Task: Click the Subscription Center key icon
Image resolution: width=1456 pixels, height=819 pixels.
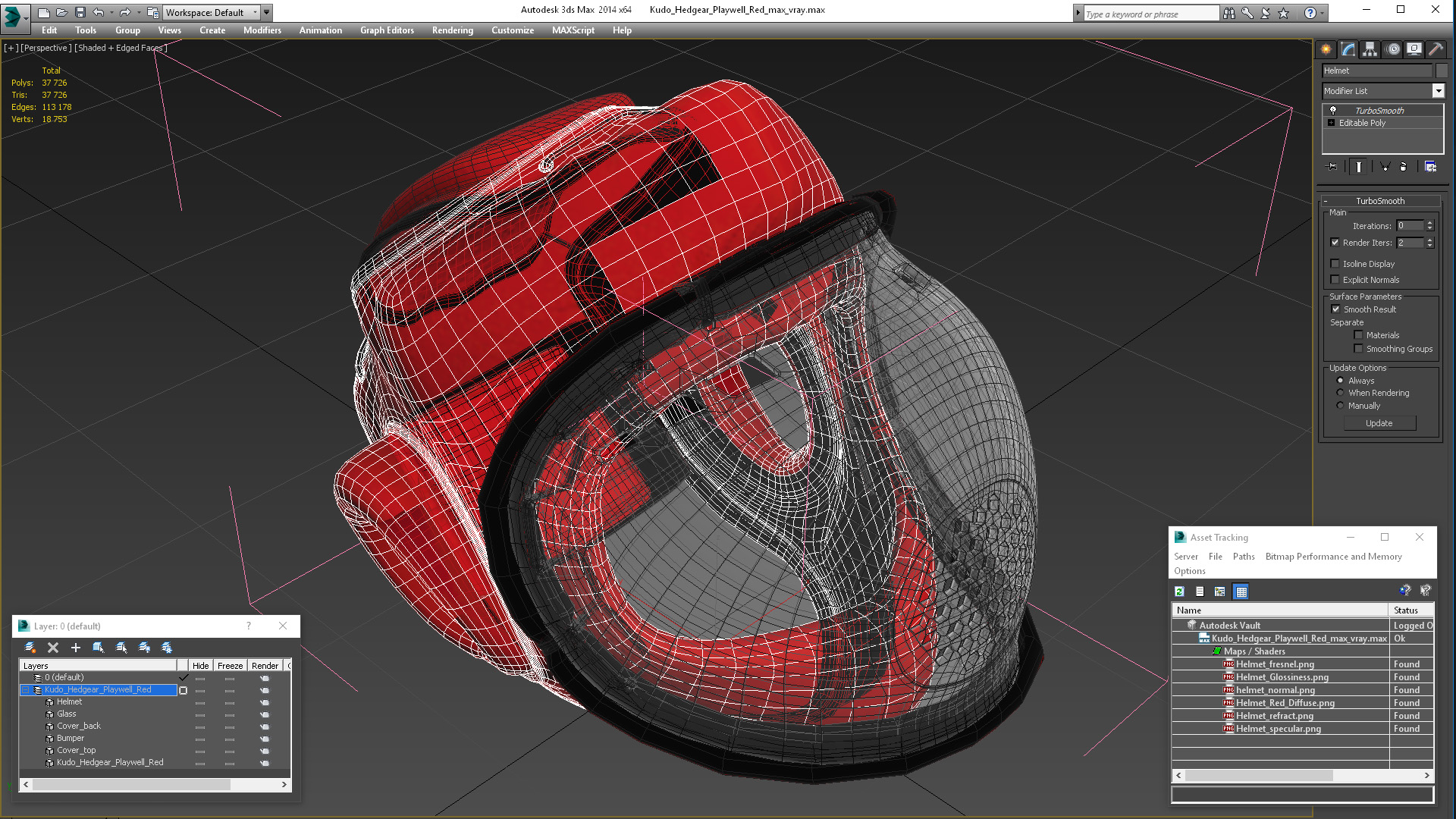Action: point(1247,13)
